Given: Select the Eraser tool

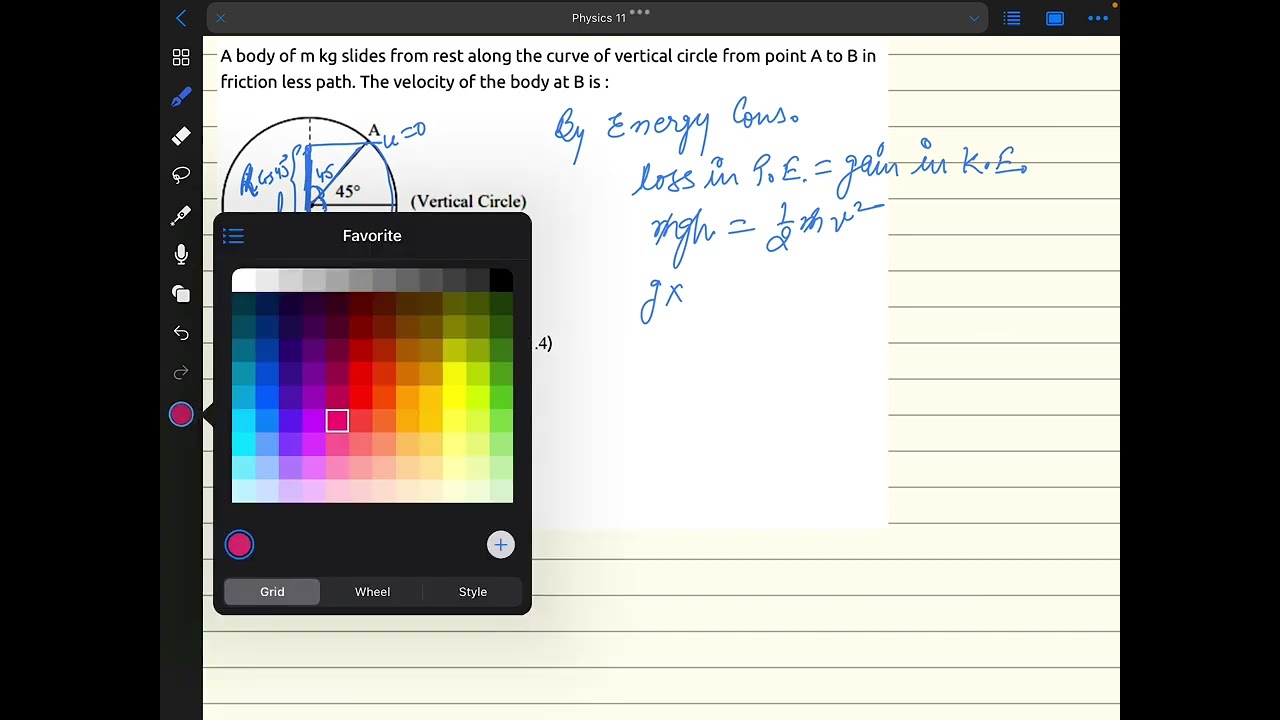Looking at the screenshot, I should (x=181, y=136).
